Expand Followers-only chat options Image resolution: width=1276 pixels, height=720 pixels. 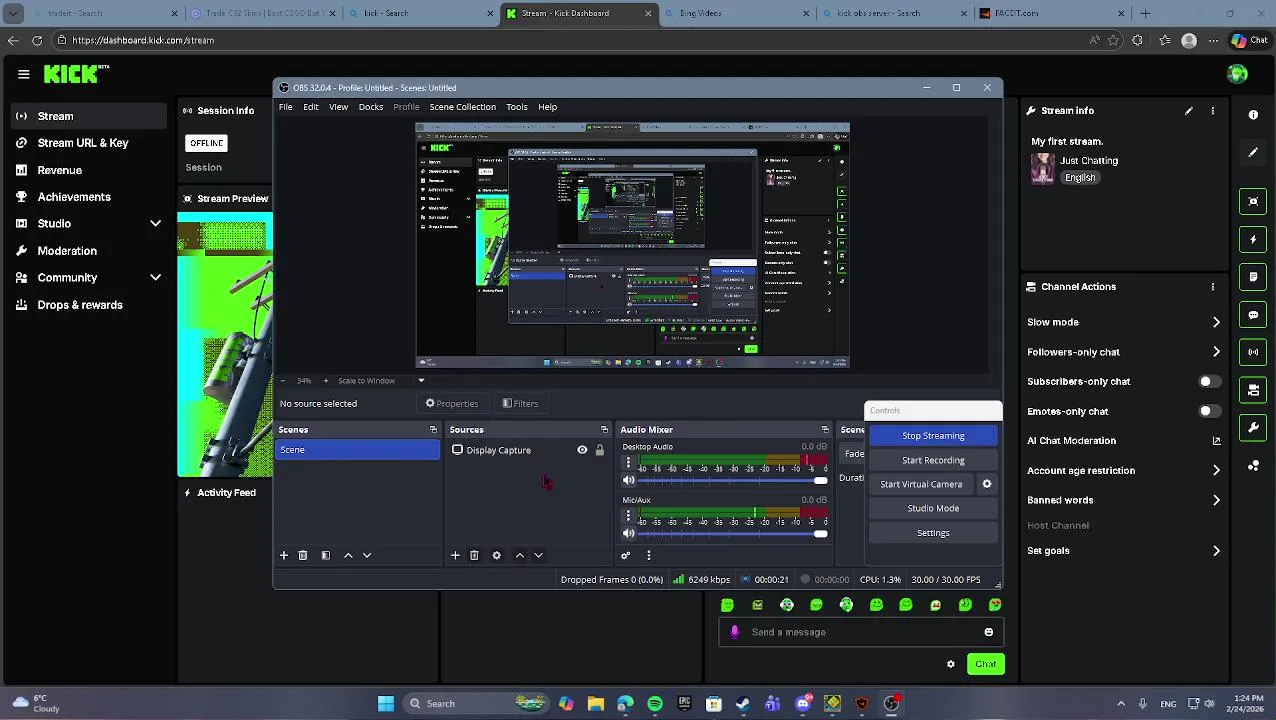pos(1216,352)
